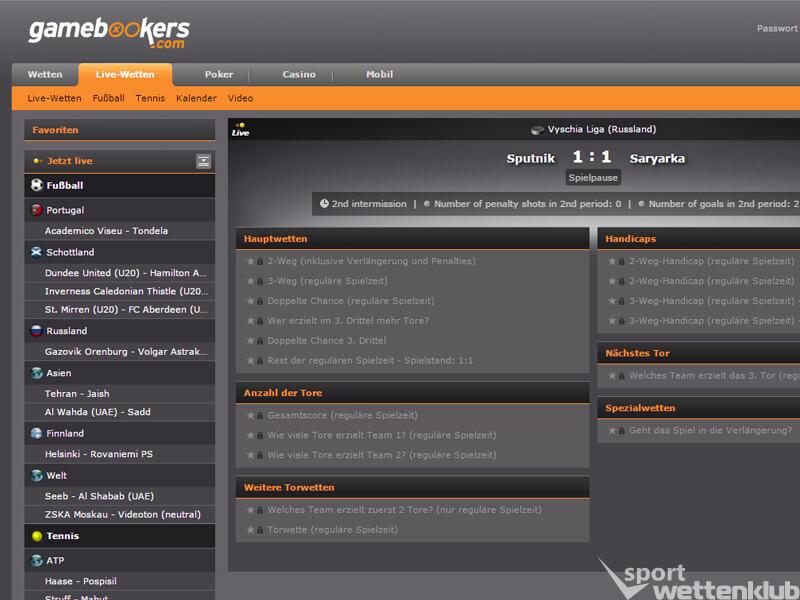
Task: Open the Kalender submenu item
Action: tap(196, 98)
